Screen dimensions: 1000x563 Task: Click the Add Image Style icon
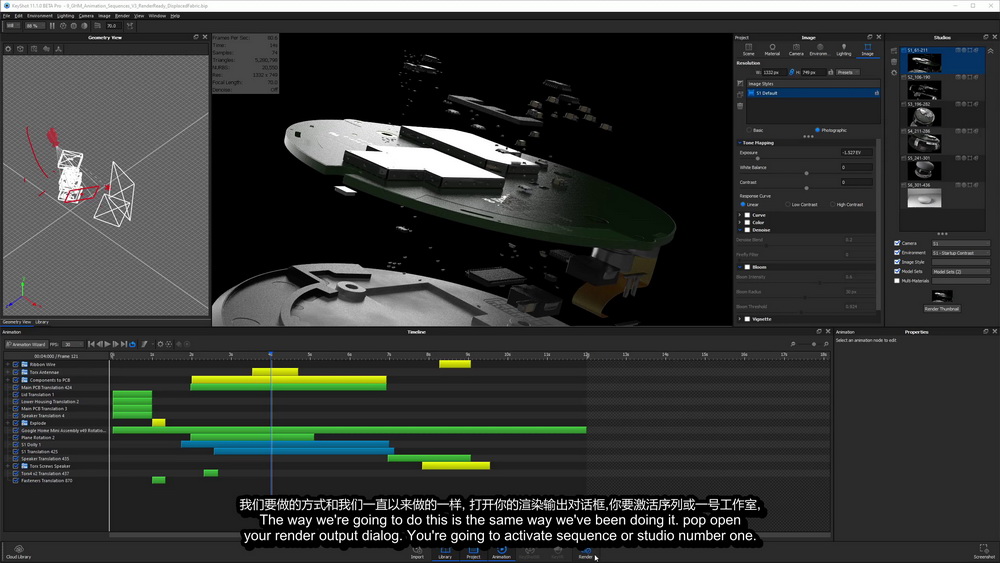(x=740, y=84)
